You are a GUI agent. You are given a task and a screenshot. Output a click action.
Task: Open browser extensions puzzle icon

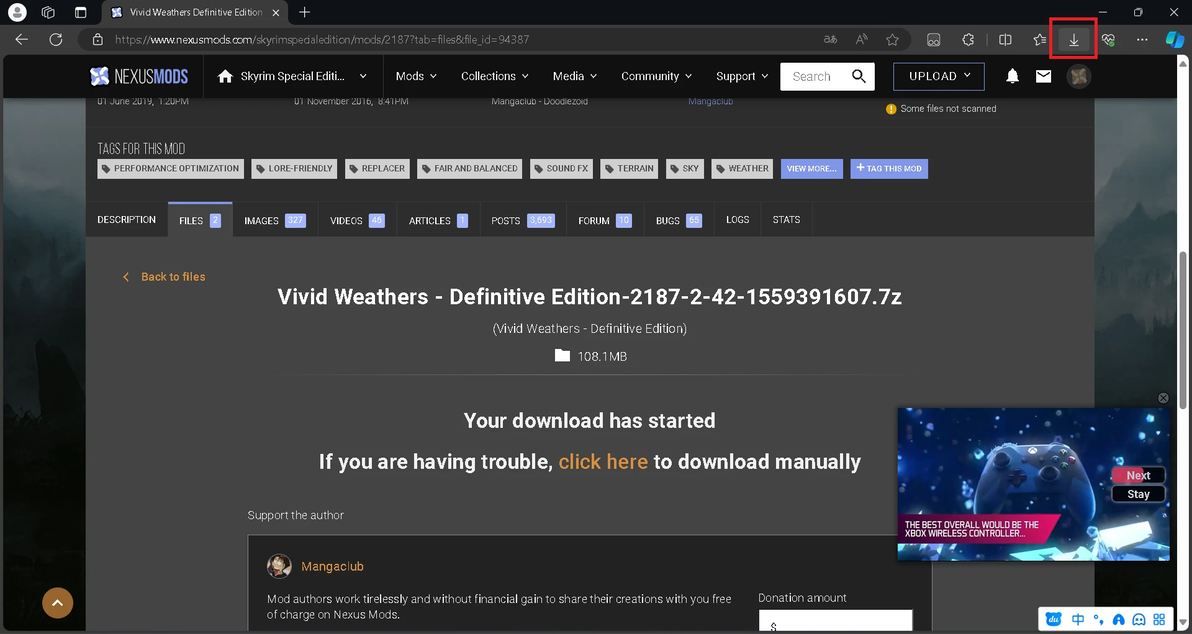(x=968, y=40)
